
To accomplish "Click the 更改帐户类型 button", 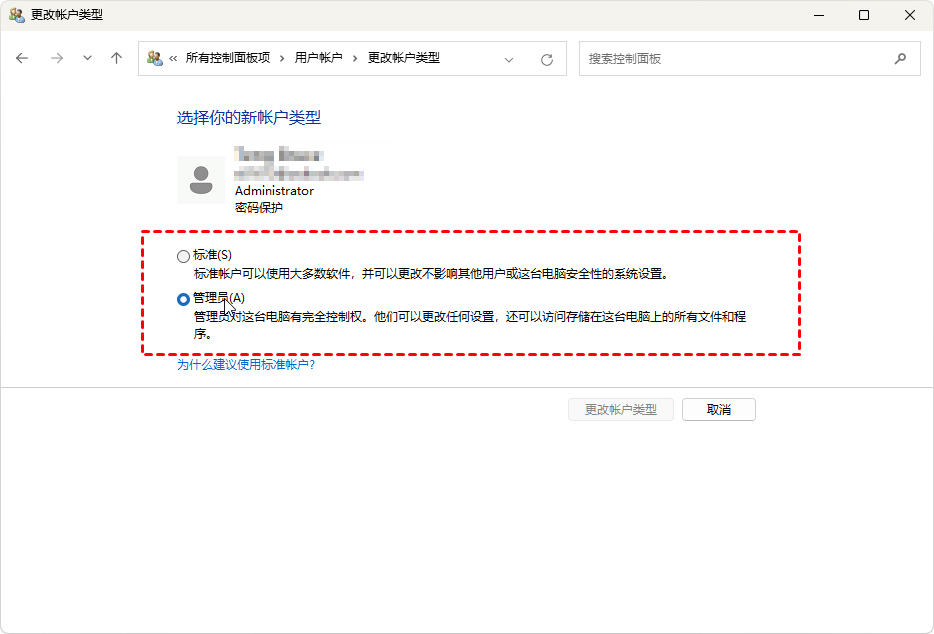I will 621,410.
